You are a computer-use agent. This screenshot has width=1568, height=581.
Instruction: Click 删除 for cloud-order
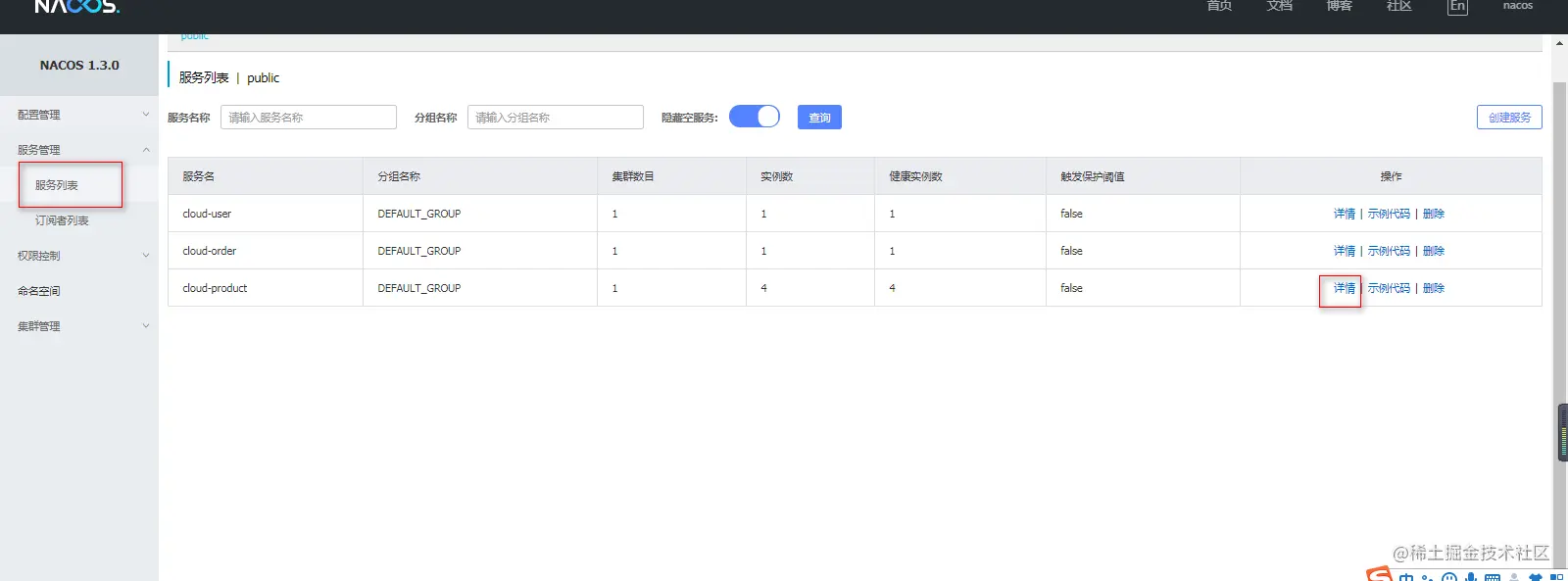(1434, 251)
